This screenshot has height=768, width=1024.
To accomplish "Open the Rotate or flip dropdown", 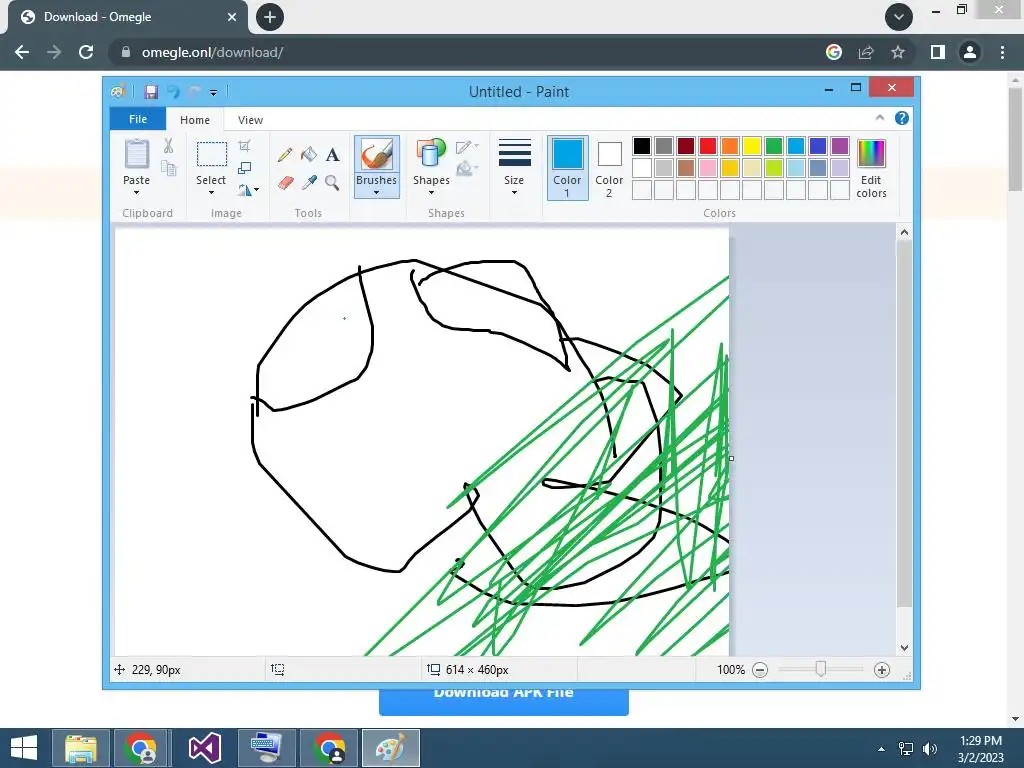I will point(248,190).
